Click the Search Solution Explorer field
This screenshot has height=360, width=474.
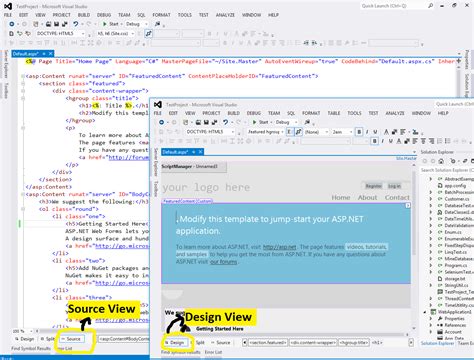[447, 170]
